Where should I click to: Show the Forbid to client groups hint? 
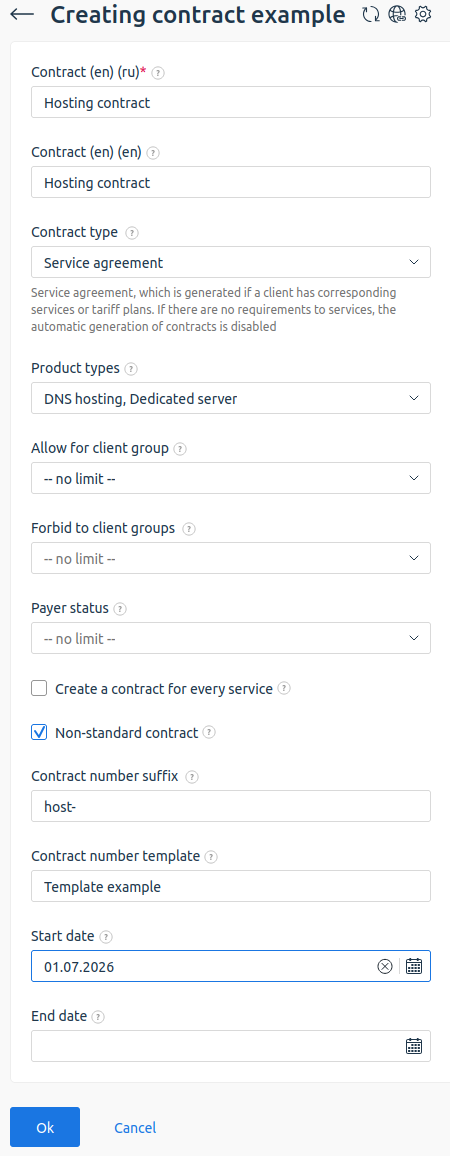(189, 529)
